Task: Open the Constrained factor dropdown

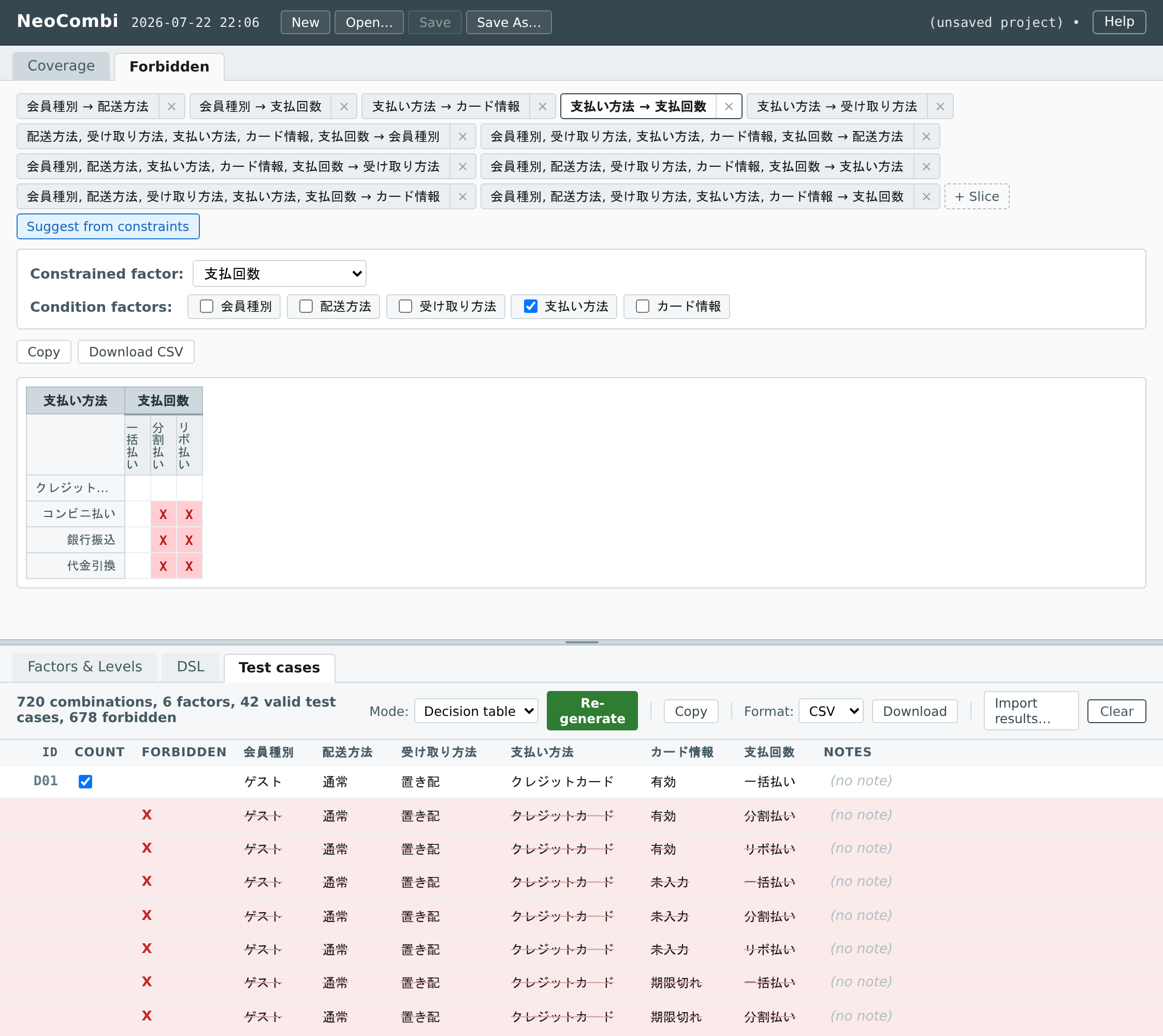Action: pos(280,274)
